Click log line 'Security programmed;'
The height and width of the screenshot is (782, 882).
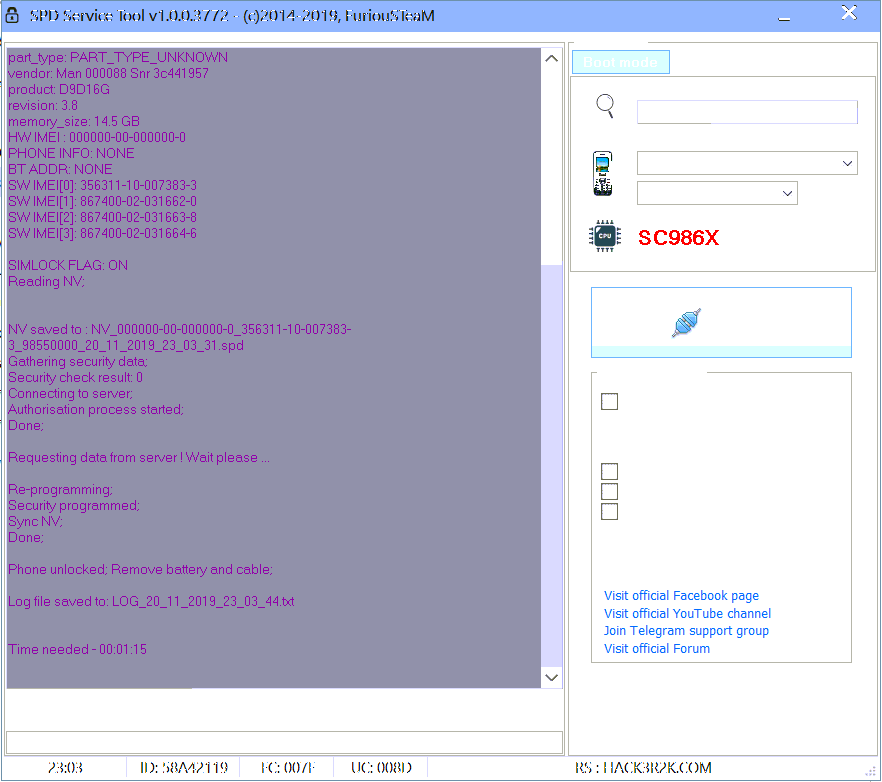(74, 506)
